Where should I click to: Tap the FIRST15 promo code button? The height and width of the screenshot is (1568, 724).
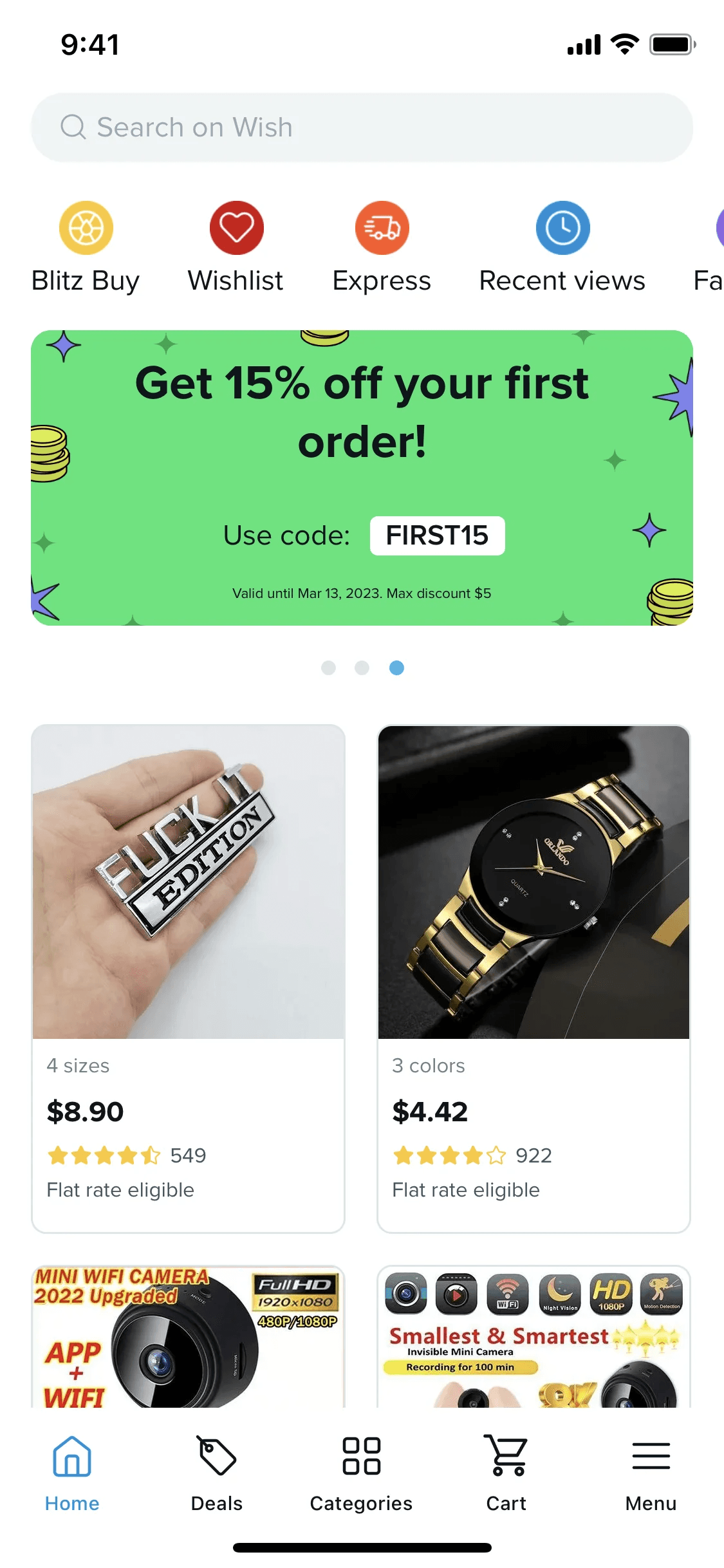438,536
